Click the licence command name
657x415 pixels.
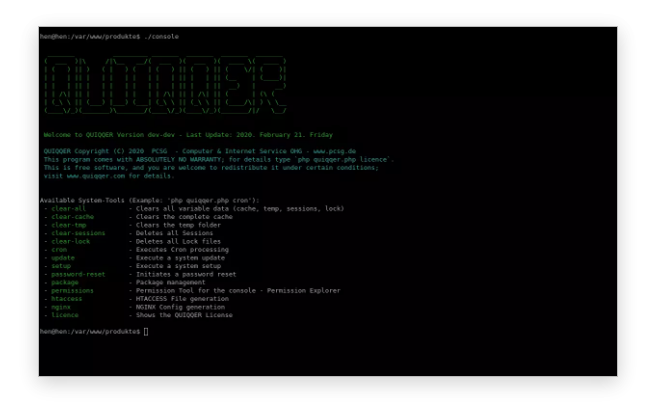click(x=64, y=314)
